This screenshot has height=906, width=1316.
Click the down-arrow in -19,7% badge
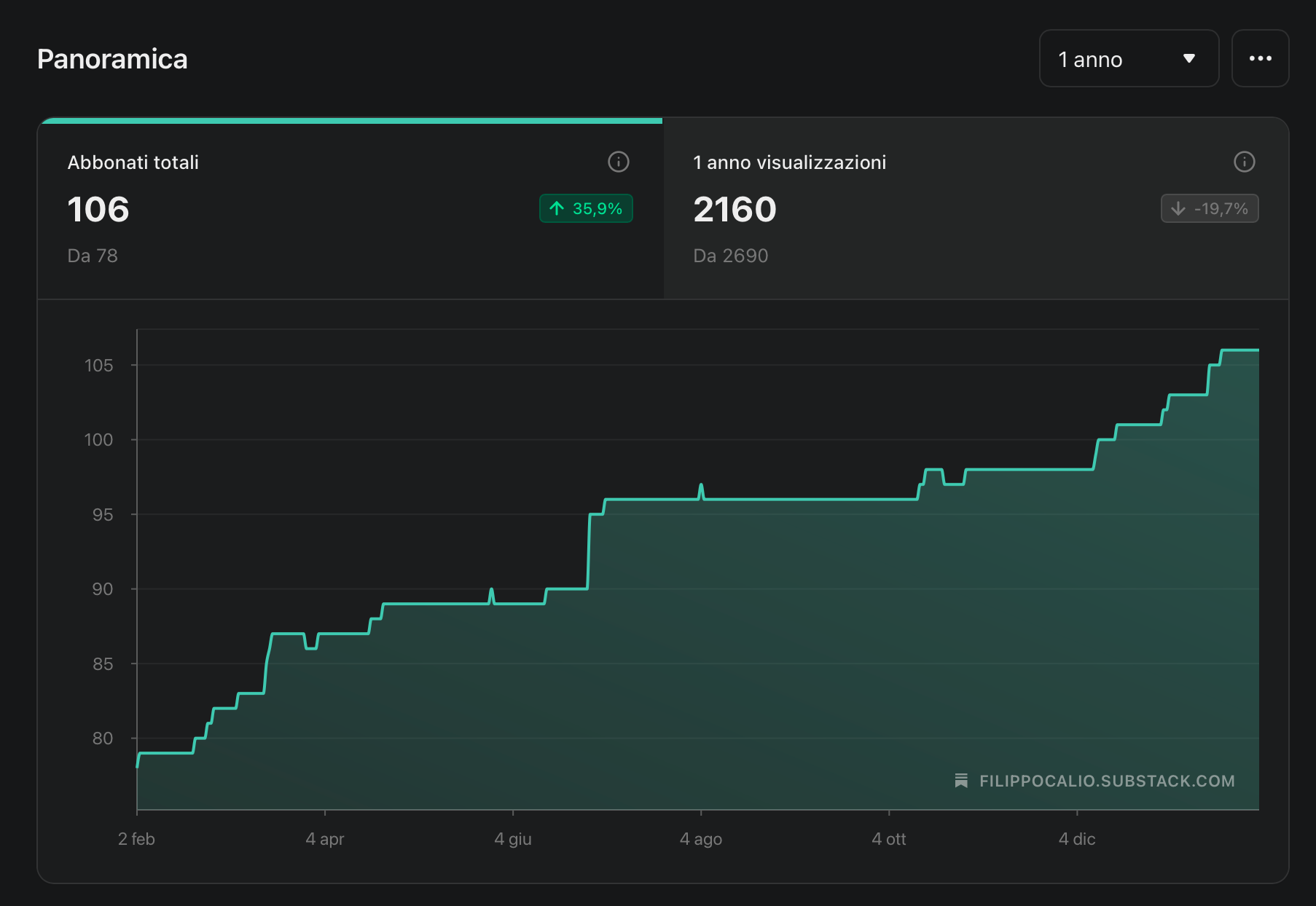[x=1178, y=209]
